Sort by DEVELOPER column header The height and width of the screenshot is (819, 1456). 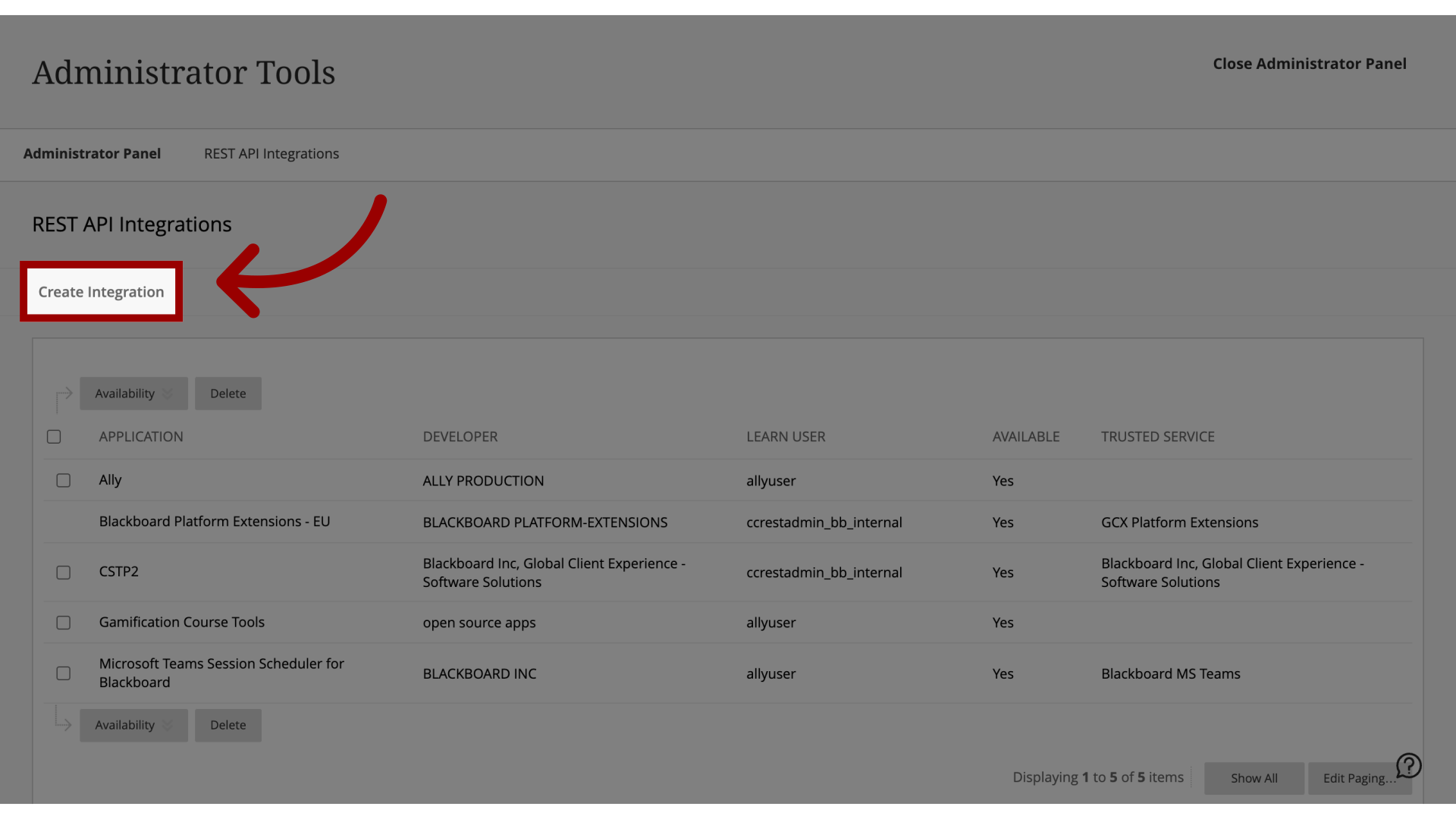click(x=460, y=437)
